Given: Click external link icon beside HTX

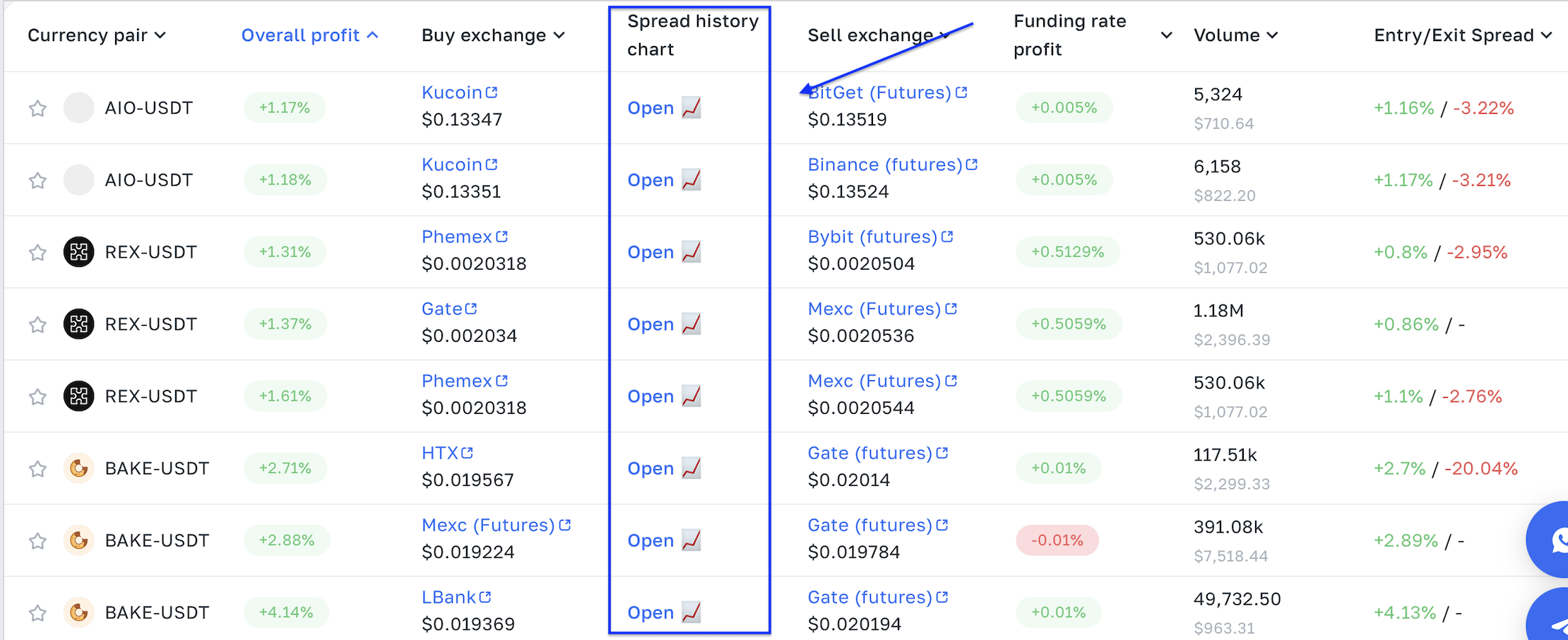Looking at the screenshot, I should point(467,453).
